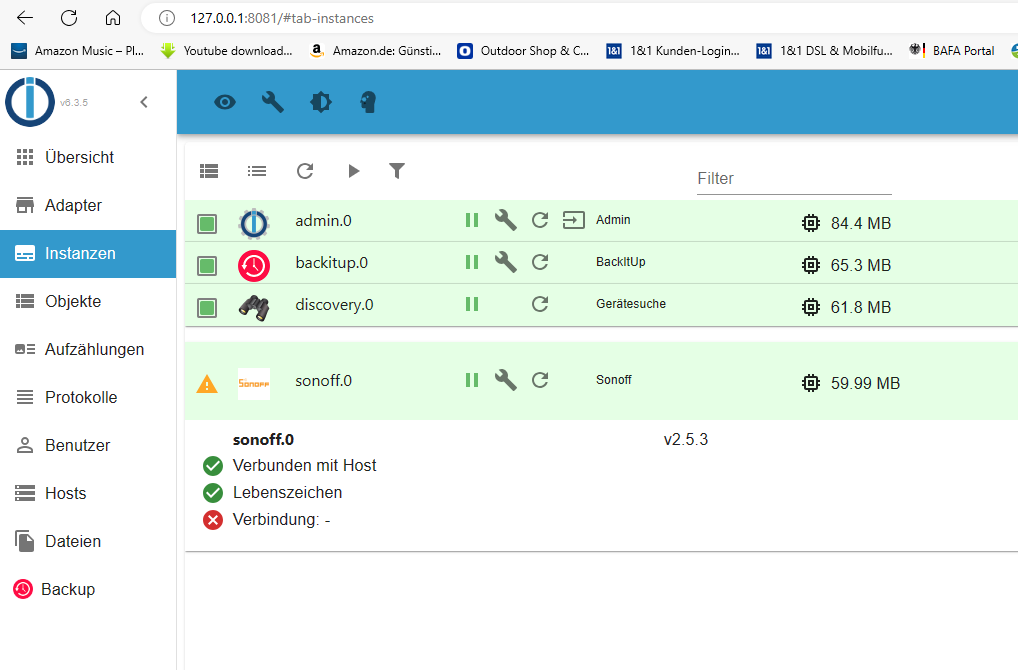Toggle expert mode head icon

pyautogui.click(x=368, y=102)
